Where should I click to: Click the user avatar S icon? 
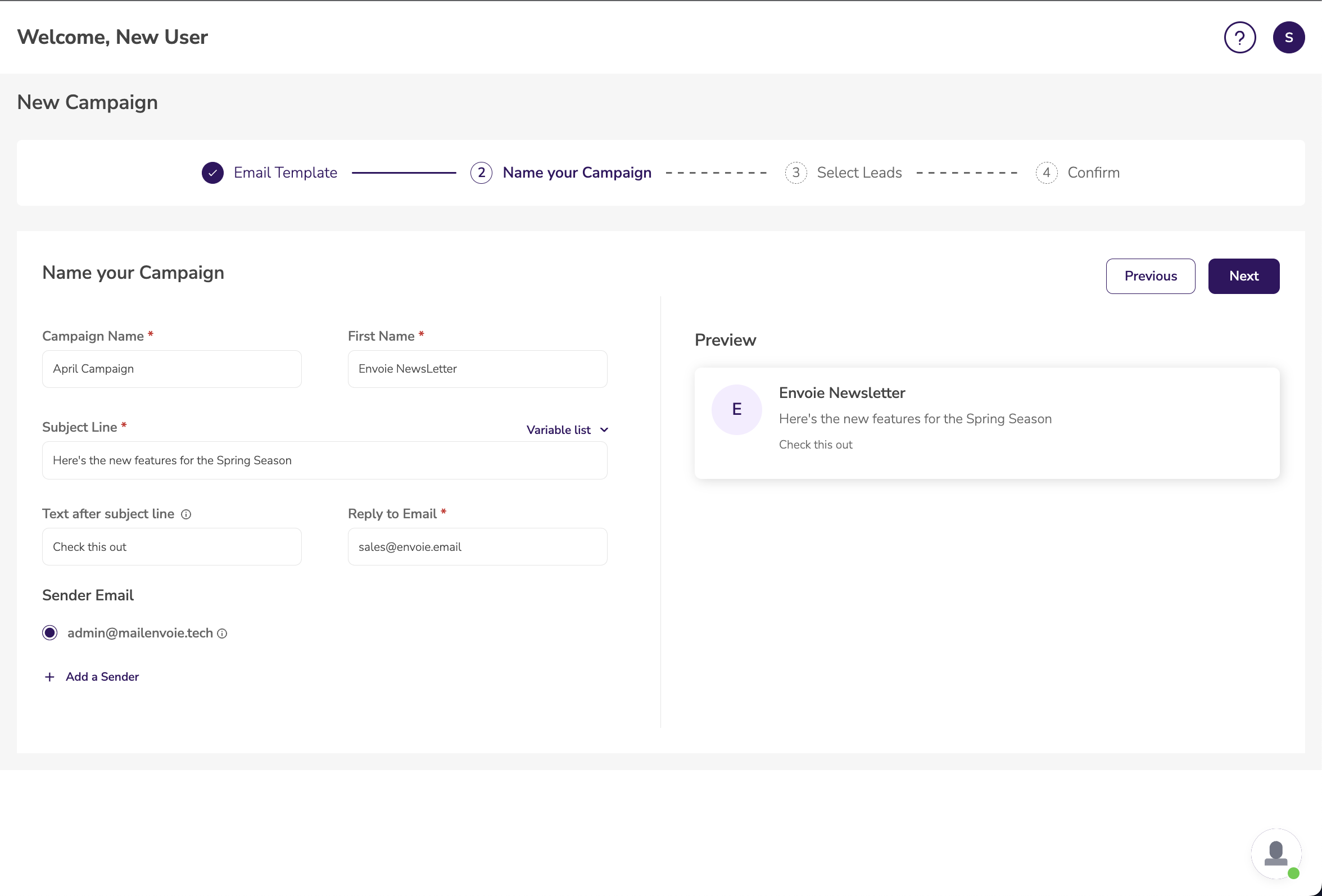pos(1288,38)
